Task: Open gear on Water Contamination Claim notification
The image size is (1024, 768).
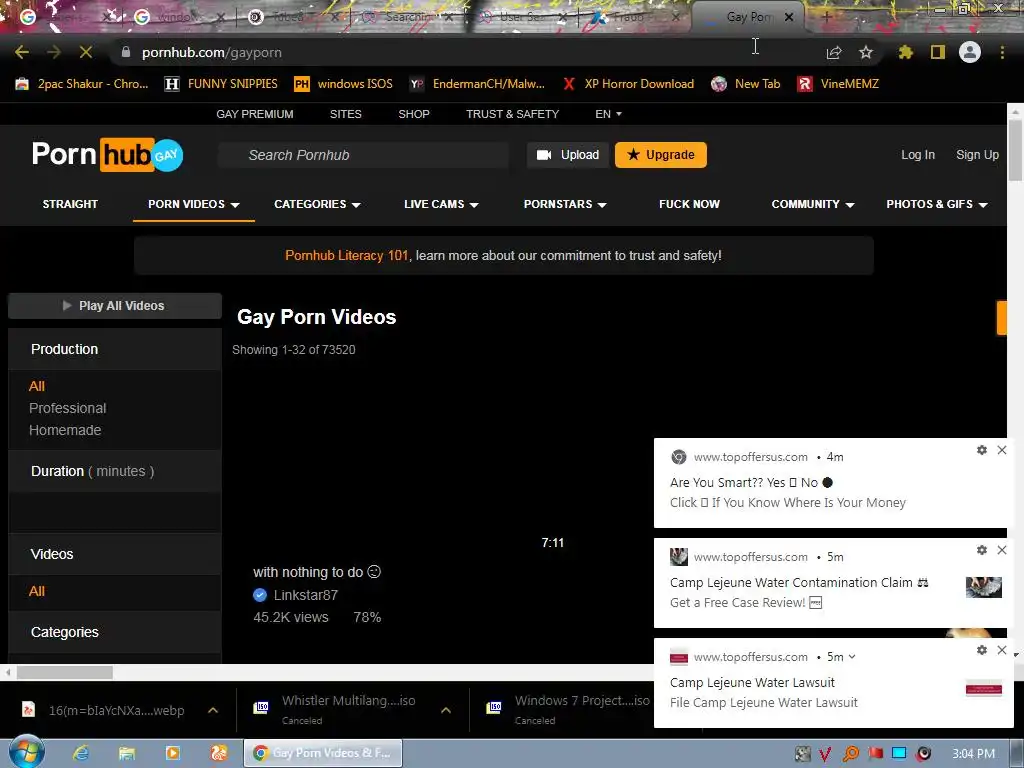Action: click(x=982, y=550)
